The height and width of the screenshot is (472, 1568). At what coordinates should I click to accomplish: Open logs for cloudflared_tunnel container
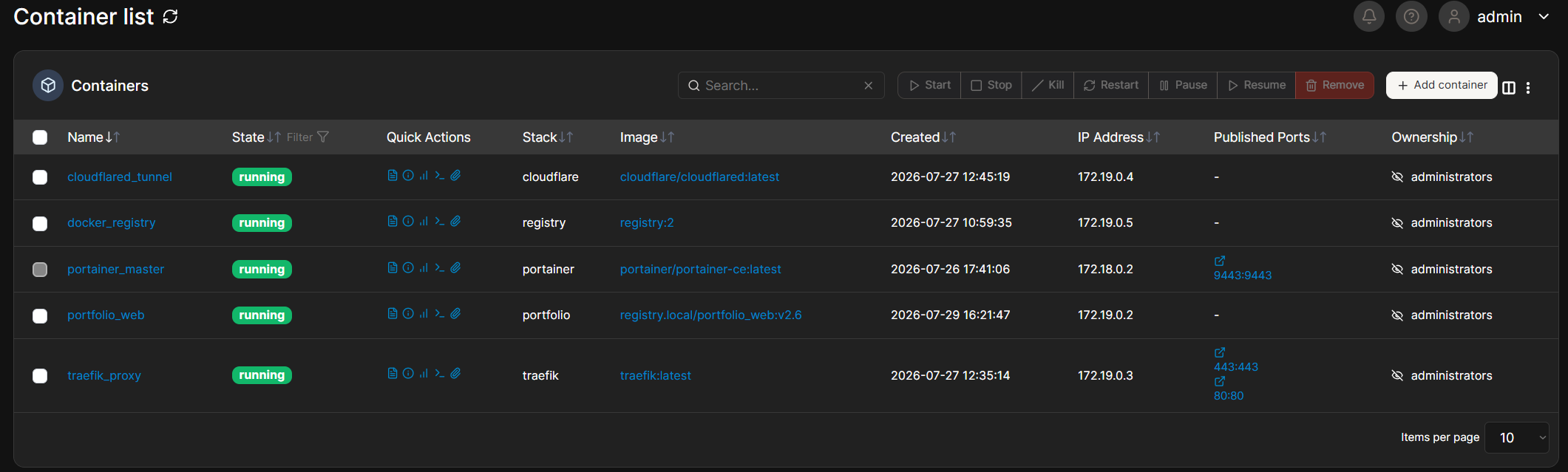click(x=392, y=176)
